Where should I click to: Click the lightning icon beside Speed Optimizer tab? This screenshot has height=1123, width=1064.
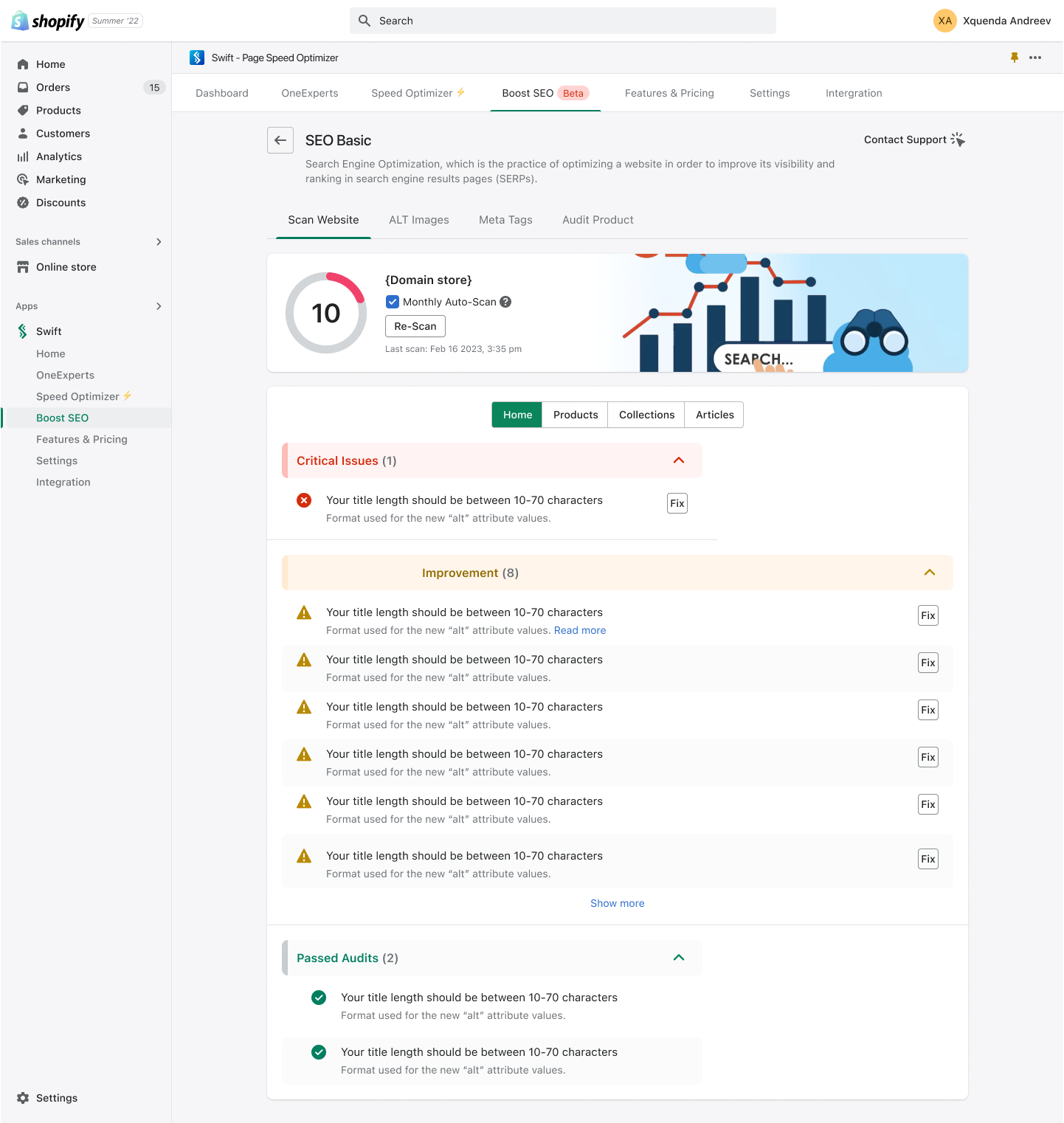[461, 92]
